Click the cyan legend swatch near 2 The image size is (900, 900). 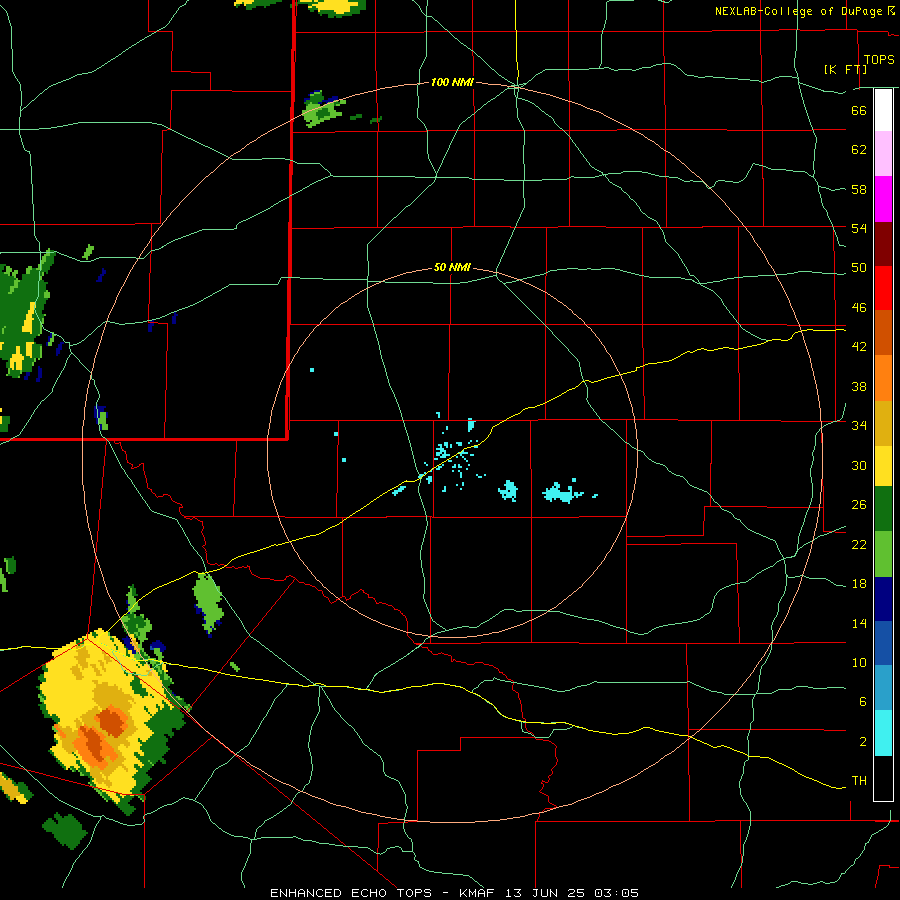(x=883, y=732)
